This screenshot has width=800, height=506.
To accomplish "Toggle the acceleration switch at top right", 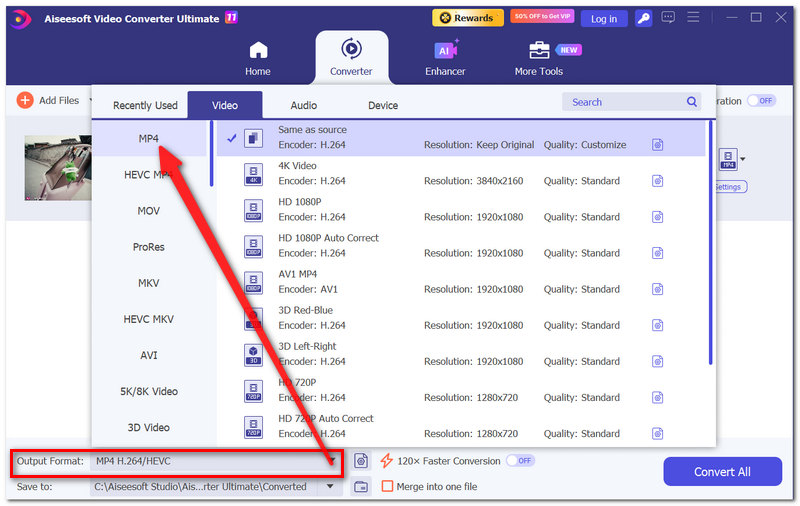I will click(x=761, y=100).
